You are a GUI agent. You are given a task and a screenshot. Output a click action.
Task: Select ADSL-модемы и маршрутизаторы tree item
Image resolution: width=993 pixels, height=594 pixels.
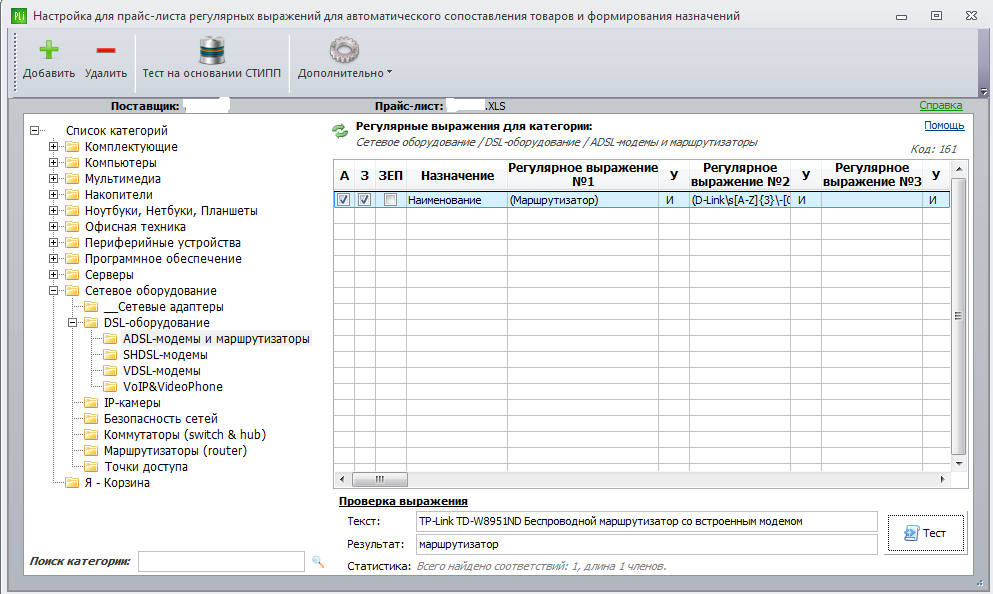[216, 339]
